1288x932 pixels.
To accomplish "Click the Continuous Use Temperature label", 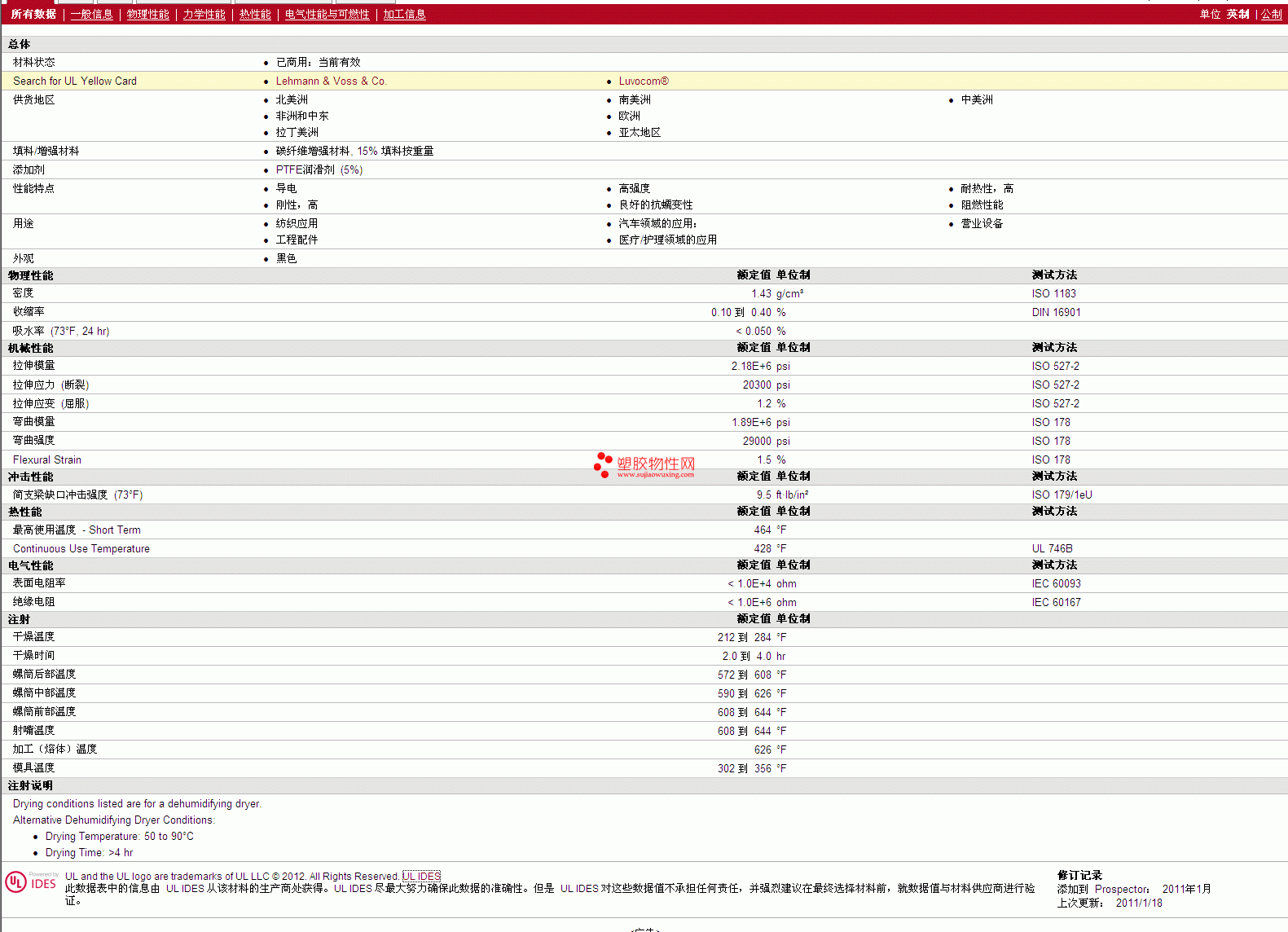I will tap(81, 548).
